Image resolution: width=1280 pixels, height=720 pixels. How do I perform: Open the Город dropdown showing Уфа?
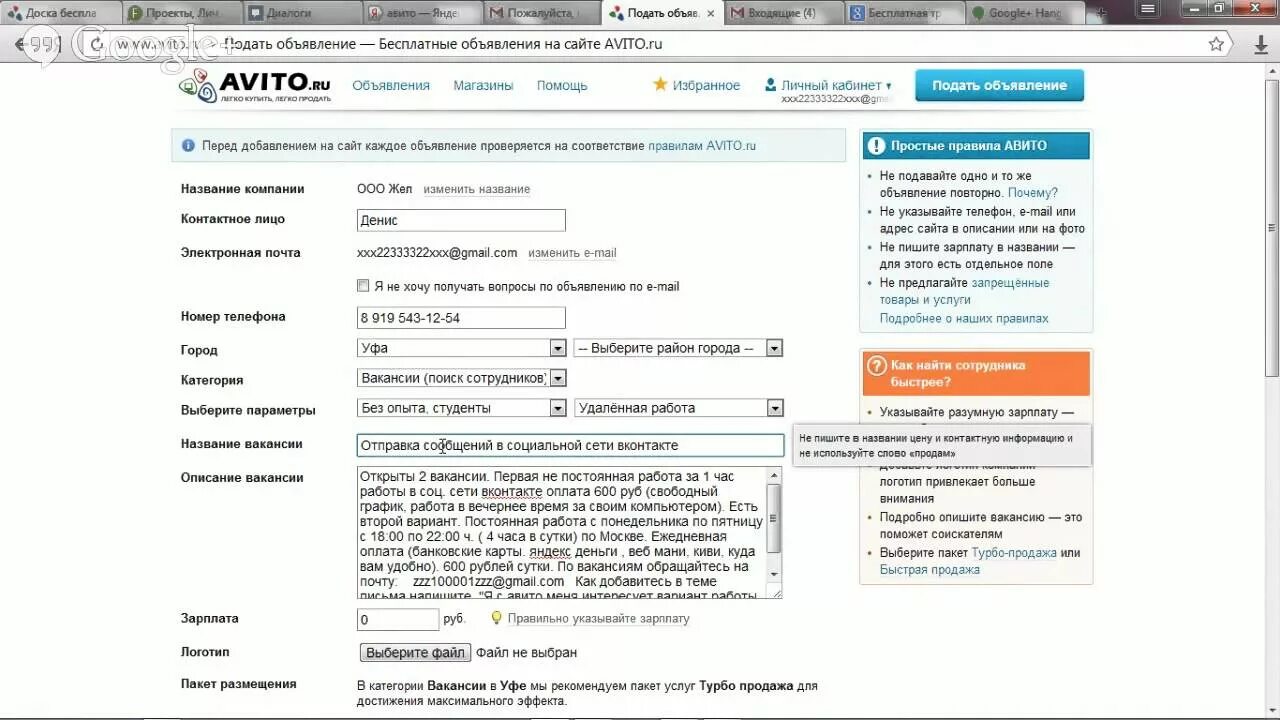coord(462,348)
